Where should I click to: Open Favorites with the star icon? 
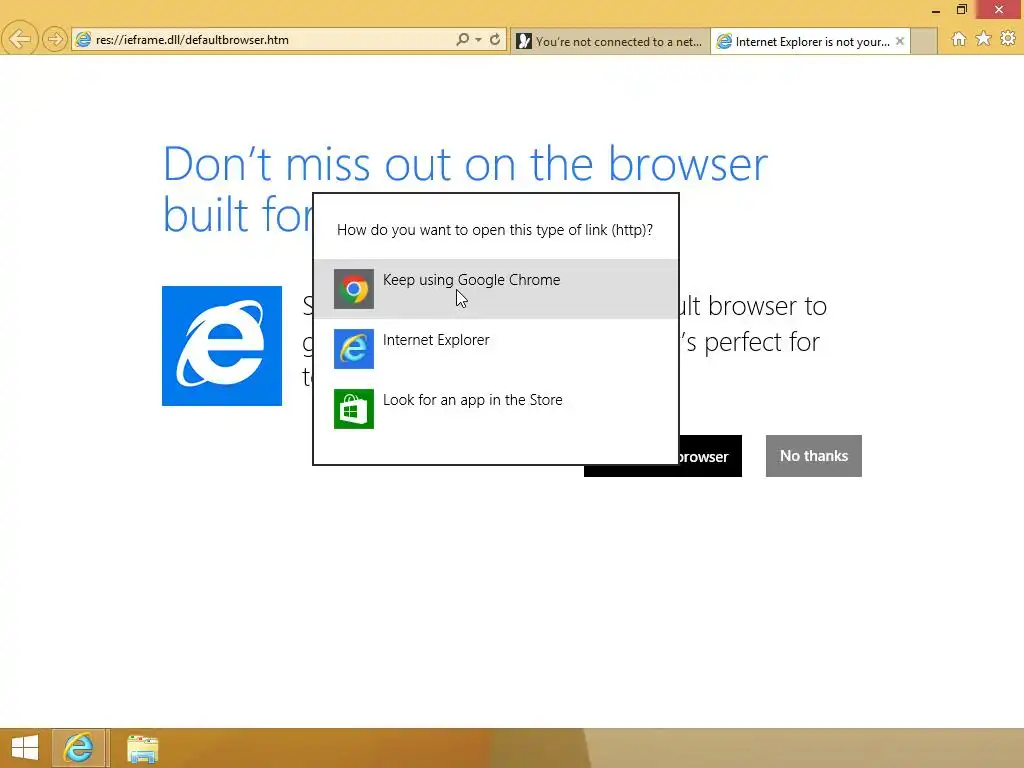pyautogui.click(x=984, y=39)
